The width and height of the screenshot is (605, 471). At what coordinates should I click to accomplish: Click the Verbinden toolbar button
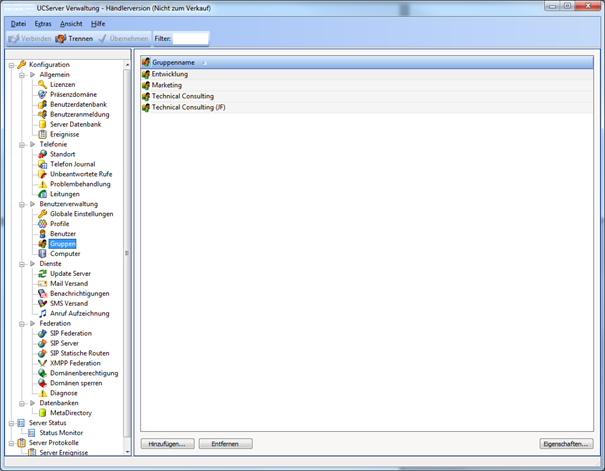(x=30, y=39)
